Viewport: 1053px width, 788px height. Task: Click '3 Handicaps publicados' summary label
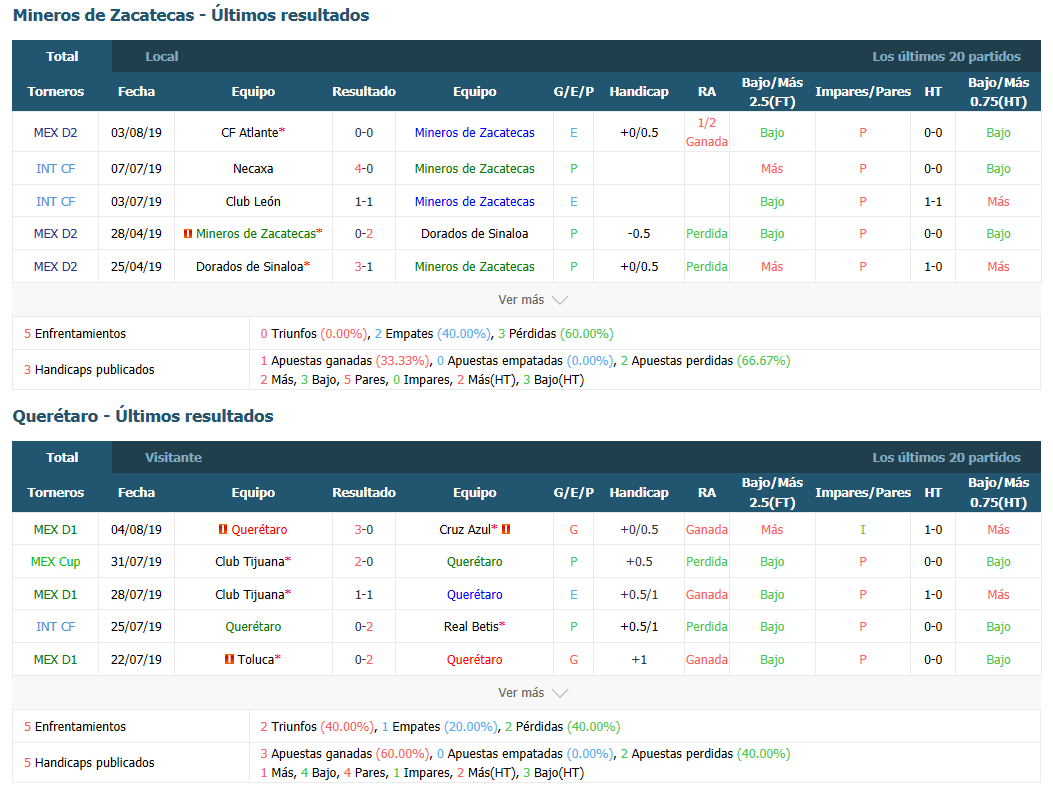click(89, 369)
